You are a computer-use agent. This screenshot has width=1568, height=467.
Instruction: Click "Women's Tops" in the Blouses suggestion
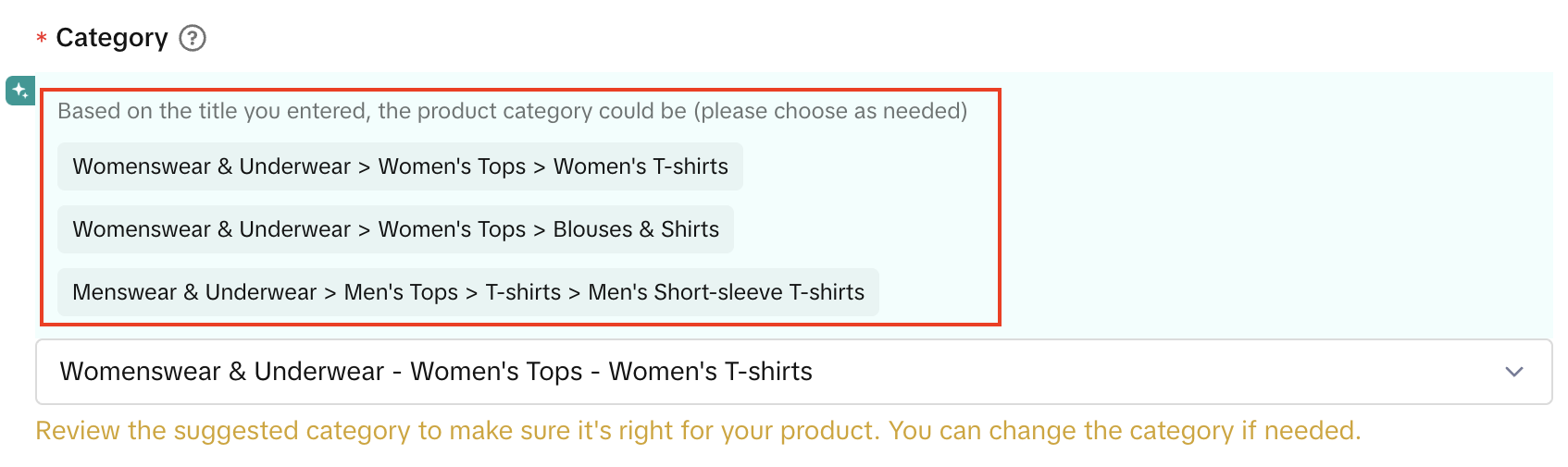pos(452,229)
